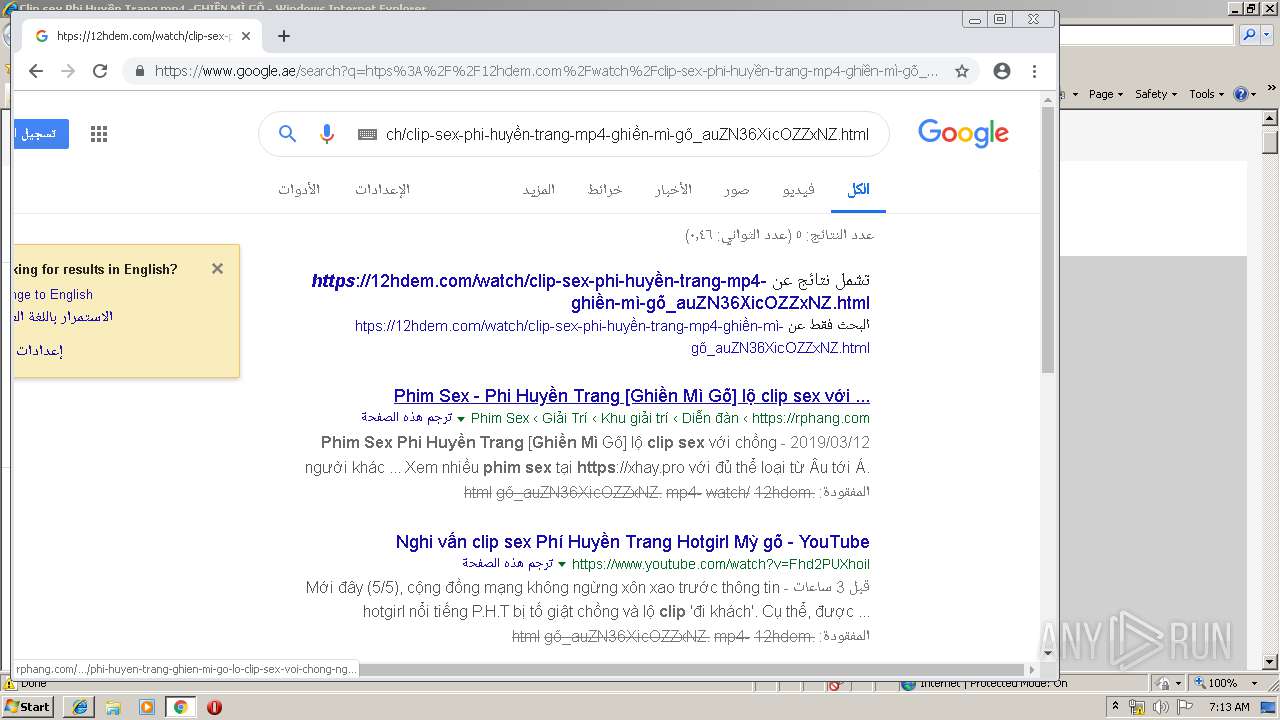Show hidden system tray icons arrow
The image size is (1280, 720).
tap(1116, 707)
